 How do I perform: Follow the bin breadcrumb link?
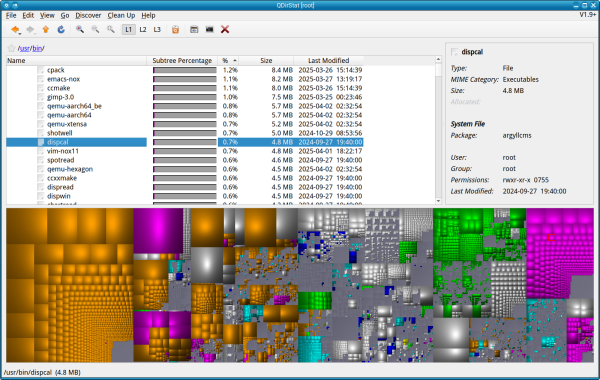(x=37, y=48)
